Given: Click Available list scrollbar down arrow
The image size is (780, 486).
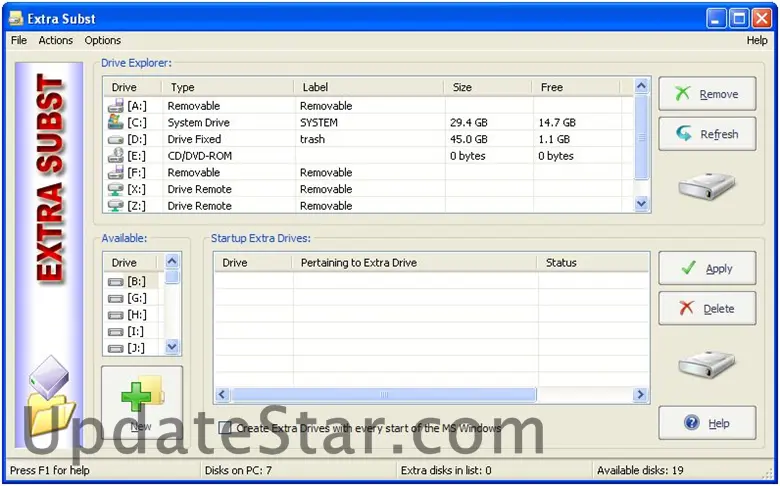Looking at the screenshot, I should (x=172, y=346).
